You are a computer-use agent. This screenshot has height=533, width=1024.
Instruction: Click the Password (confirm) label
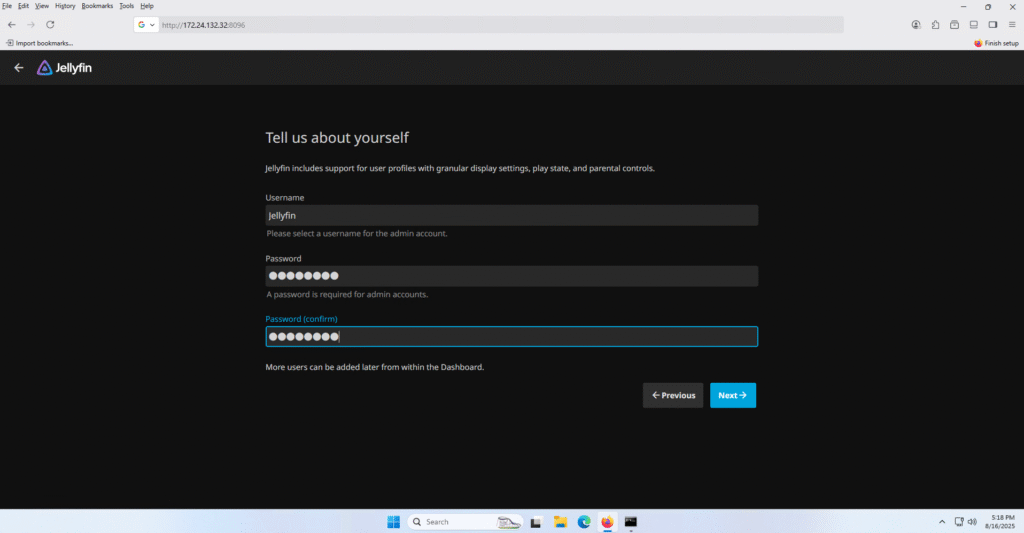[302, 319]
